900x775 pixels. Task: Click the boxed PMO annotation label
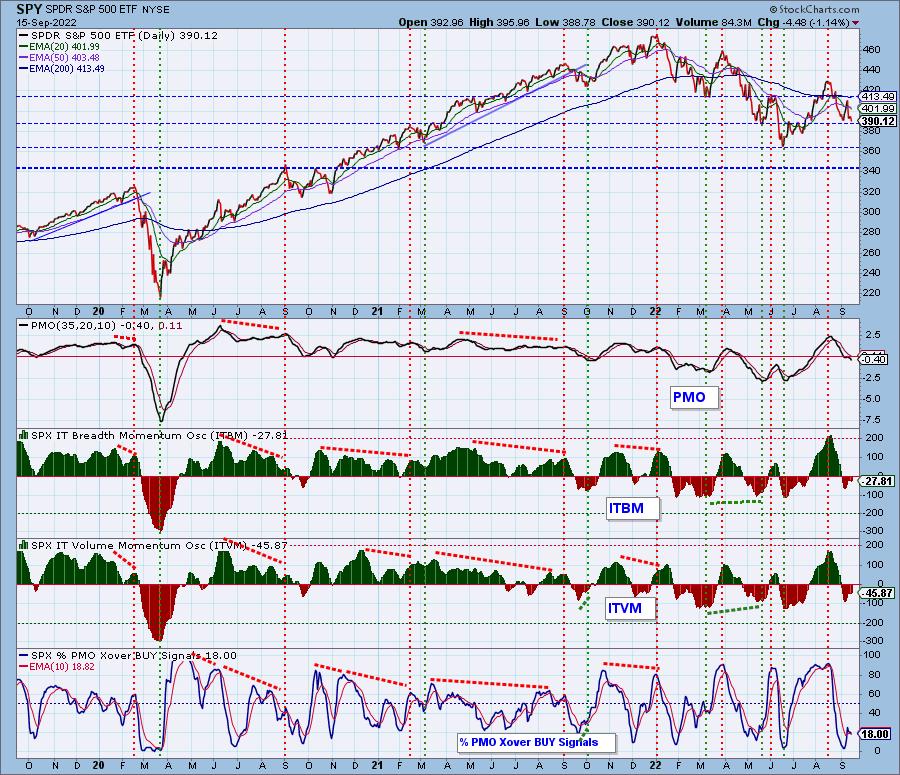click(695, 397)
